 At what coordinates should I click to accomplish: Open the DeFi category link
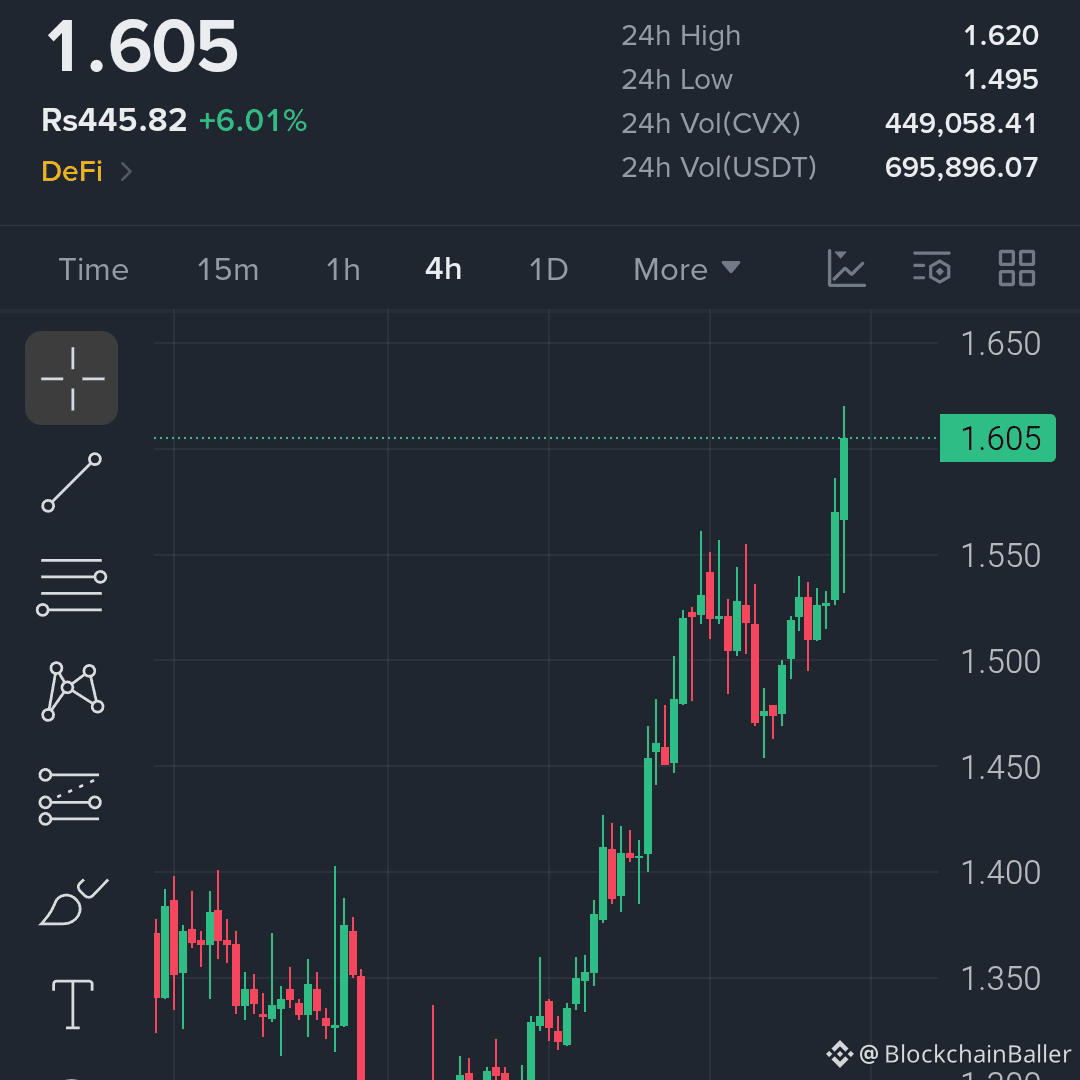(72, 172)
